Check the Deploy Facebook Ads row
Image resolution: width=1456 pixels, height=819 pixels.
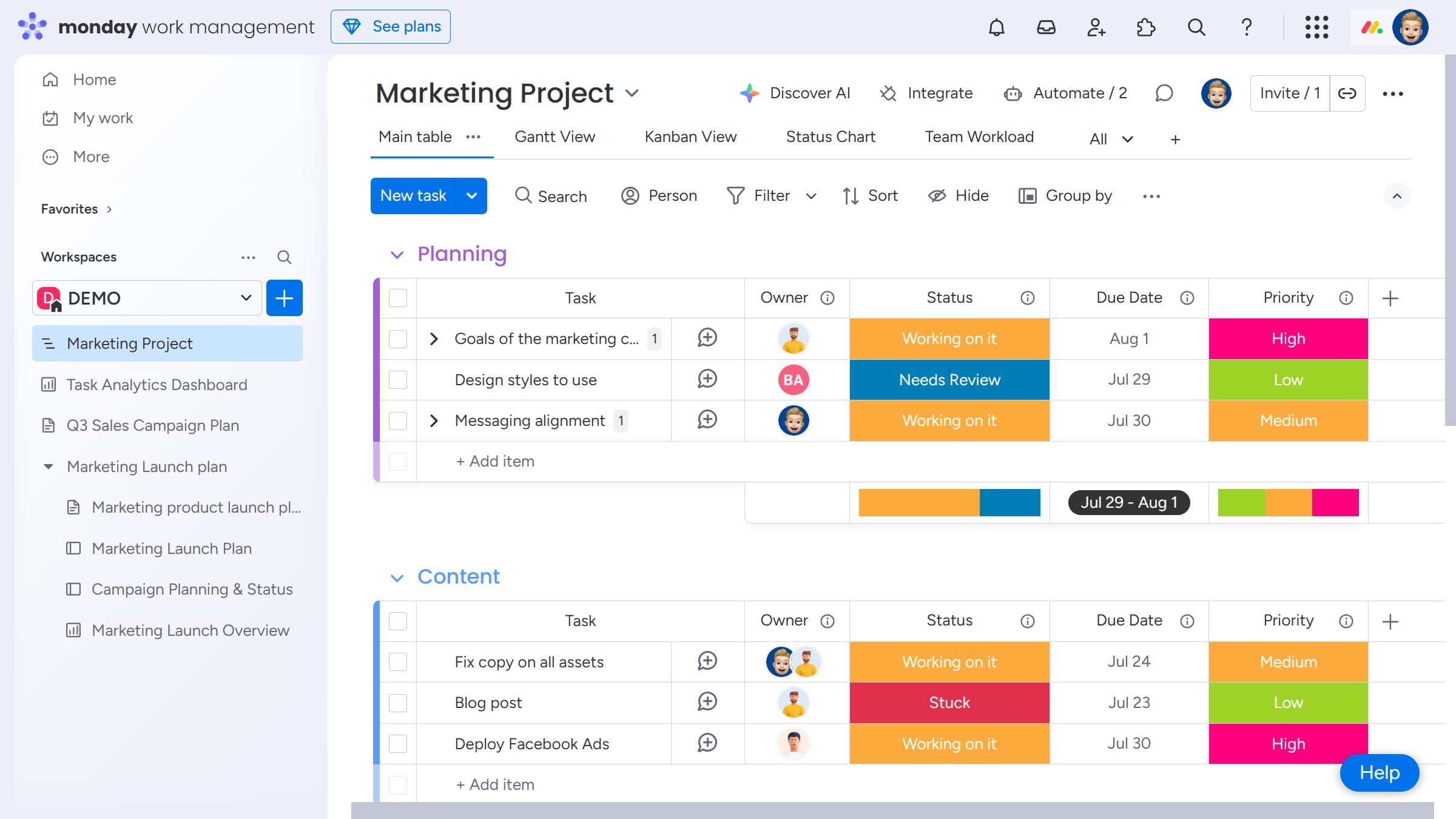click(x=398, y=744)
